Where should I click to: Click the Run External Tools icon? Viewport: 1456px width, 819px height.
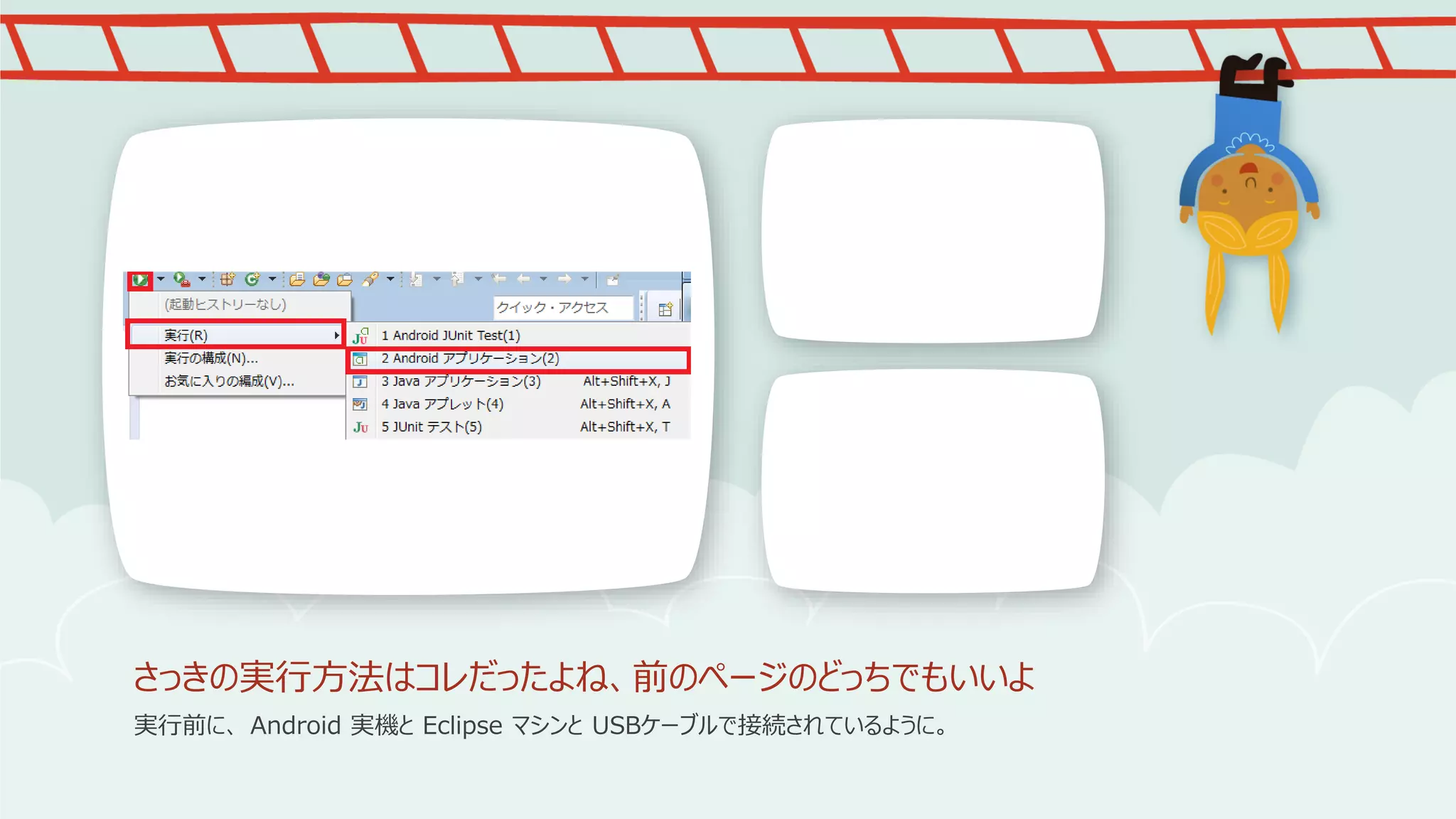click(x=182, y=279)
